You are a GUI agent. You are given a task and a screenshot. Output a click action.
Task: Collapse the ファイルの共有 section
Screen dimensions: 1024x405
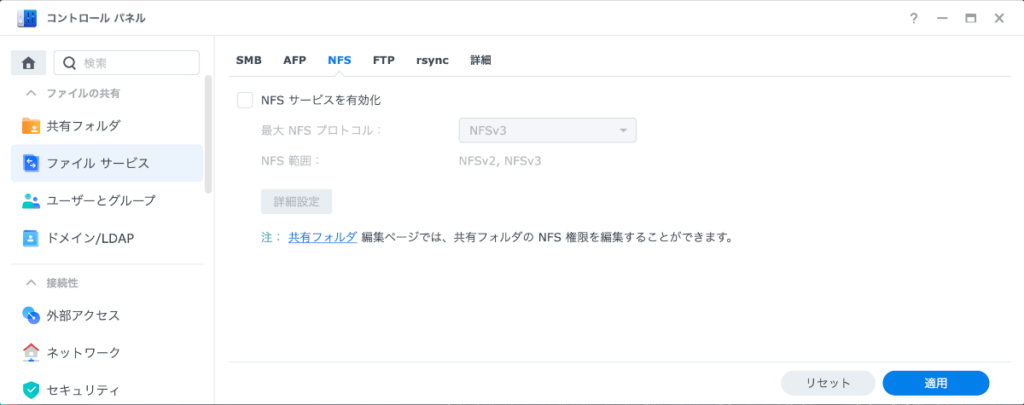(31, 93)
